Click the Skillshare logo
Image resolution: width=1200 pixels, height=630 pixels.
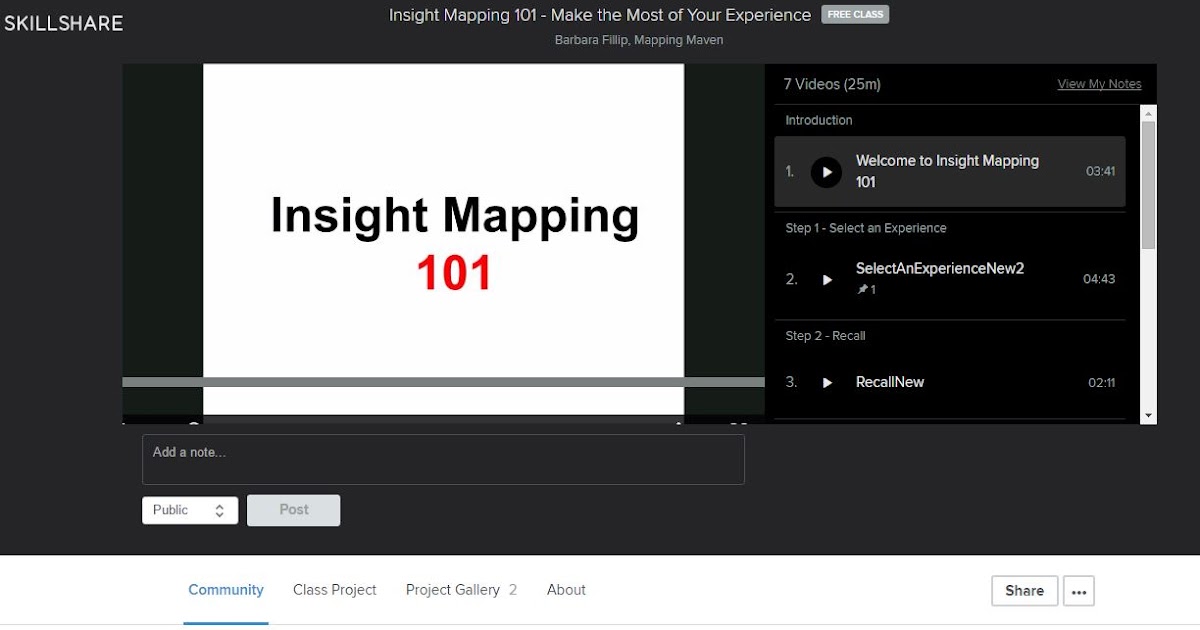point(63,22)
